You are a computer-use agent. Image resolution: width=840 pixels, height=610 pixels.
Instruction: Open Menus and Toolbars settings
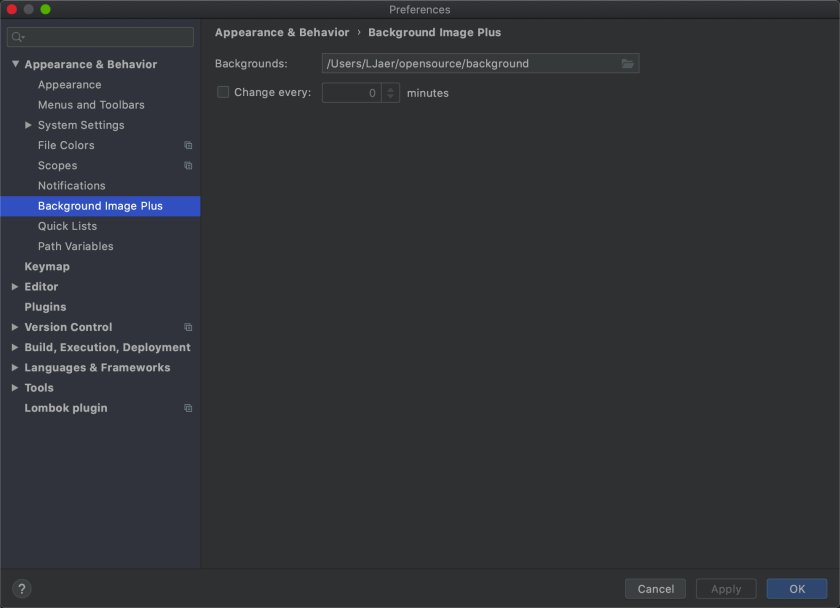click(x=91, y=105)
